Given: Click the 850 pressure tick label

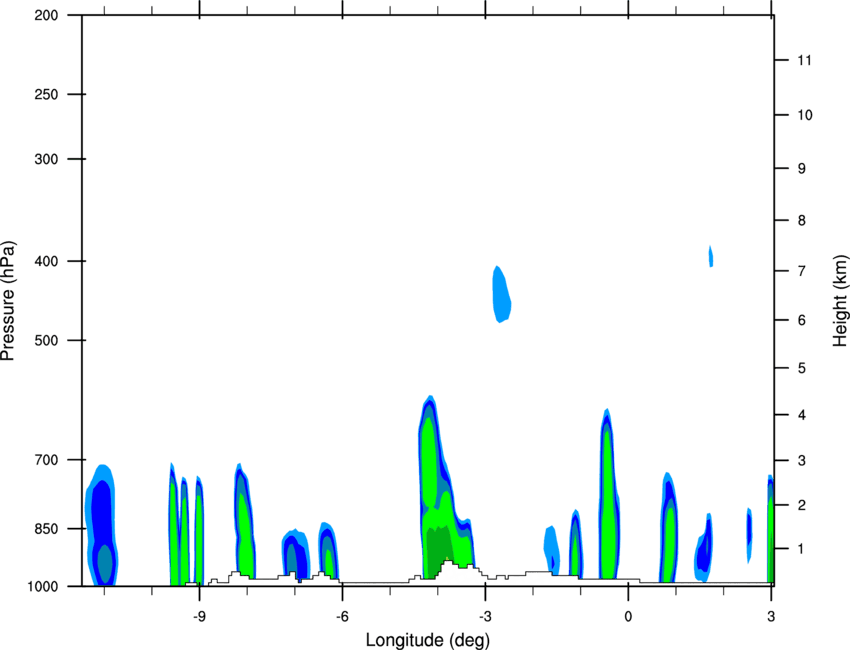Looking at the screenshot, I should [x=46, y=529].
